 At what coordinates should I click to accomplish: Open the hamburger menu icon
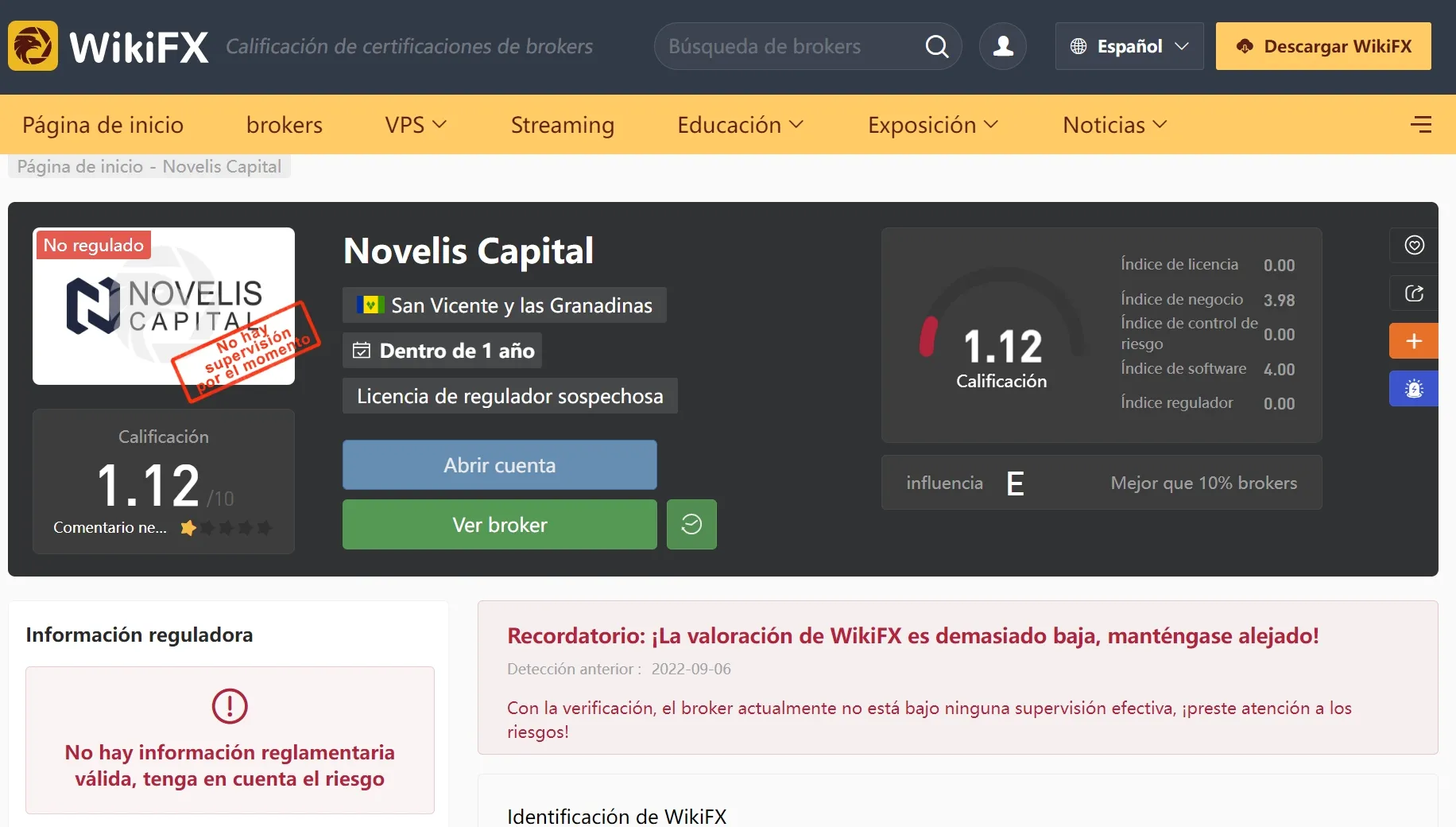pos(1421,124)
